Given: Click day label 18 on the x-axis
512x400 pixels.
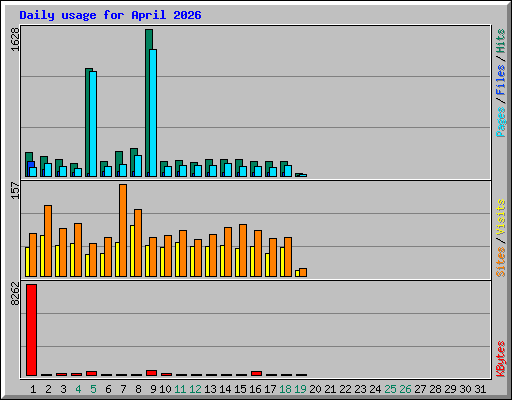Looking at the screenshot, I should (x=285, y=389).
